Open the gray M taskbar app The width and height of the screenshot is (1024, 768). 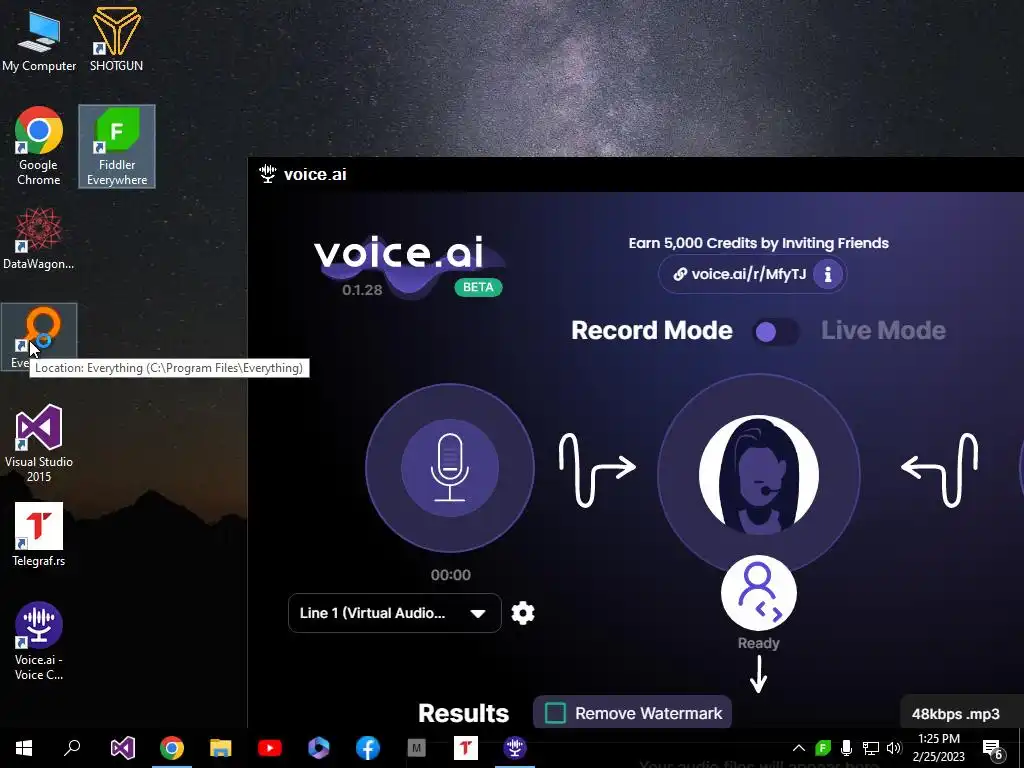click(417, 748)
